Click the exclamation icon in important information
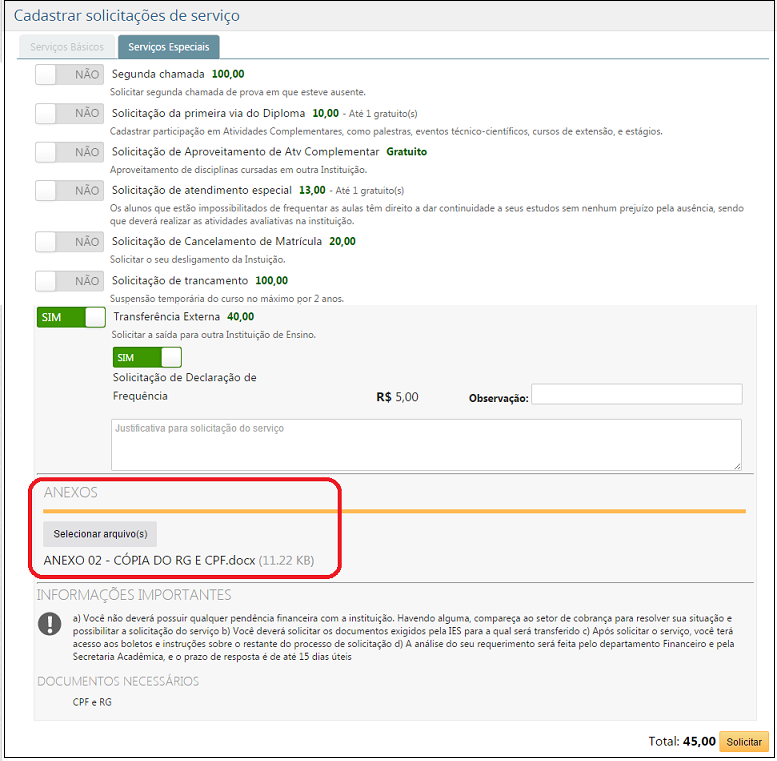Screen dimensions: 777x761 tap(49, 624)
